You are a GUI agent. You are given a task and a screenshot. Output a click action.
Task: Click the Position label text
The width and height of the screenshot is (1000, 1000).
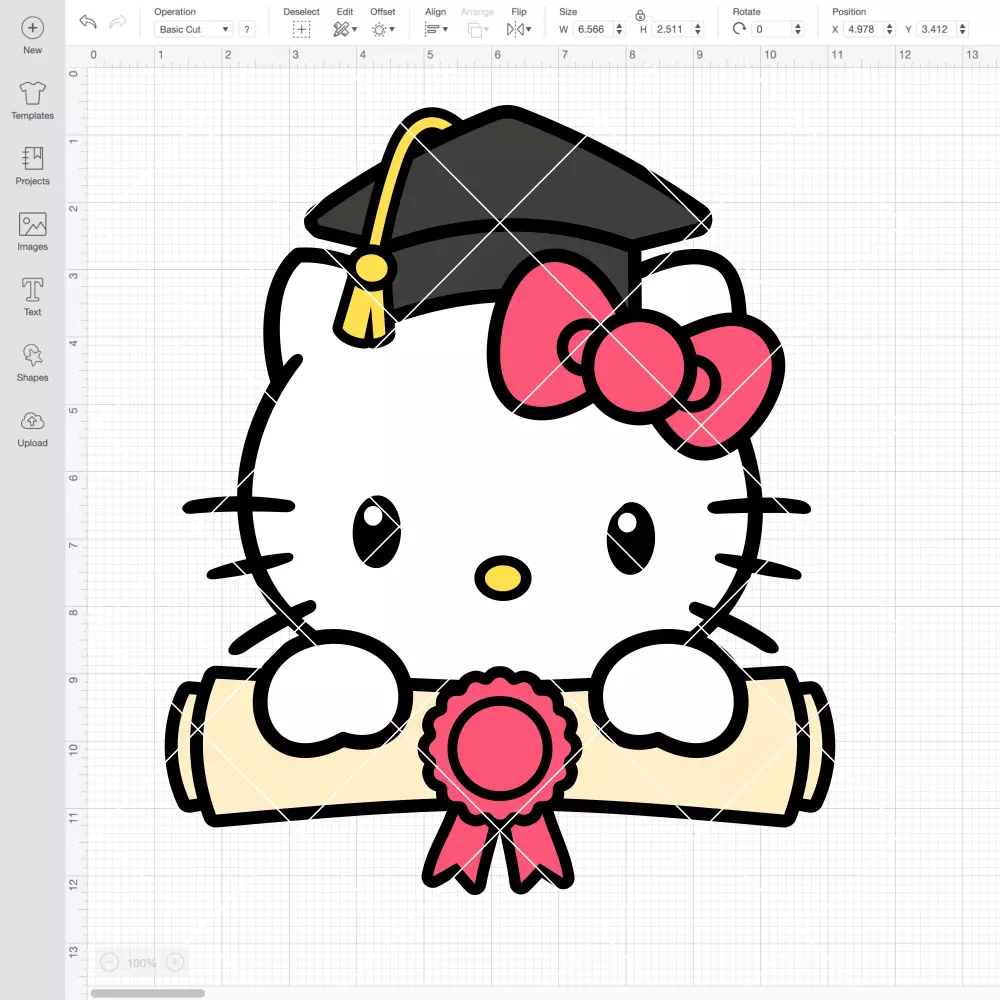coord(849,11)
